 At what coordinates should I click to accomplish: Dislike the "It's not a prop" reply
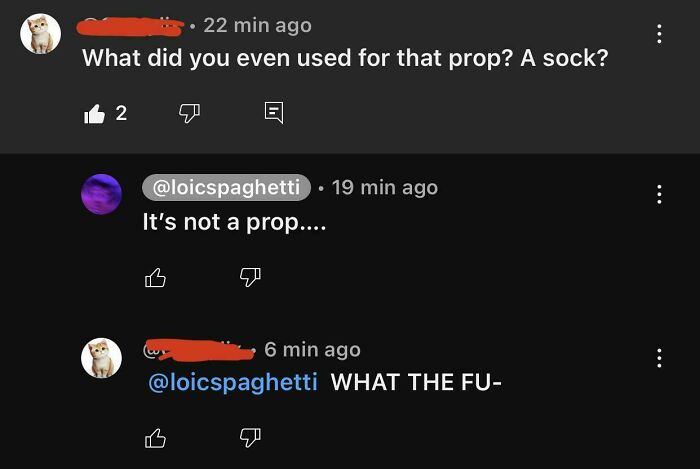tap(250, 278)
